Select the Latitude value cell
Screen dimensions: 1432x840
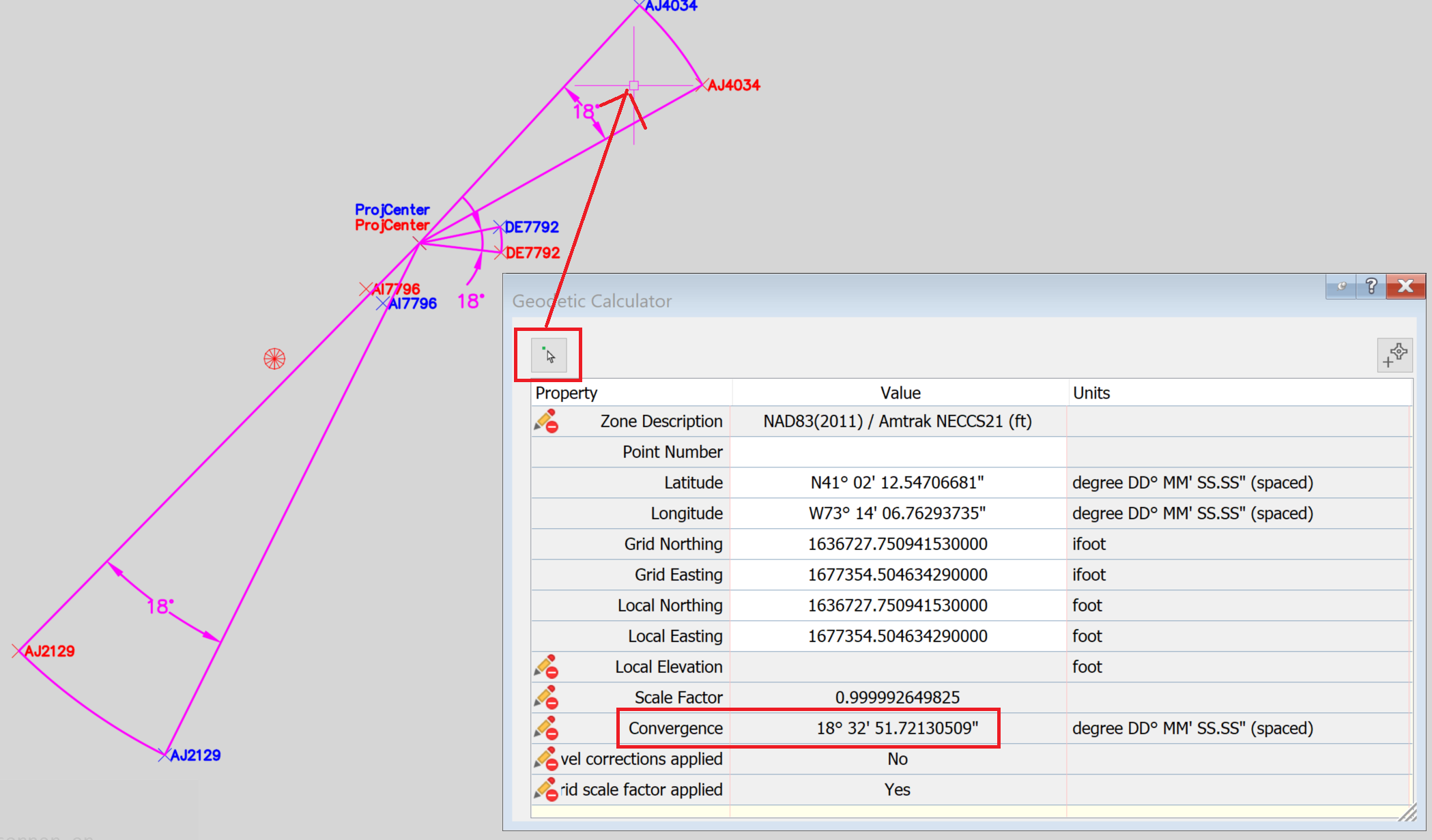[x=897, y=482]
